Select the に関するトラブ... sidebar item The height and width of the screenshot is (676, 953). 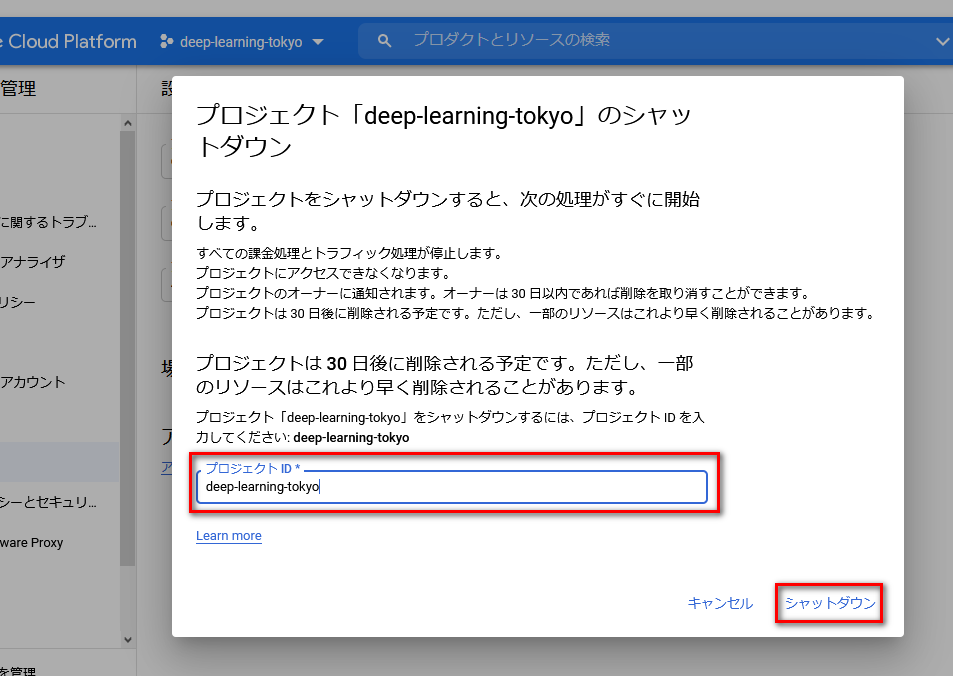[x=49, y=222]
